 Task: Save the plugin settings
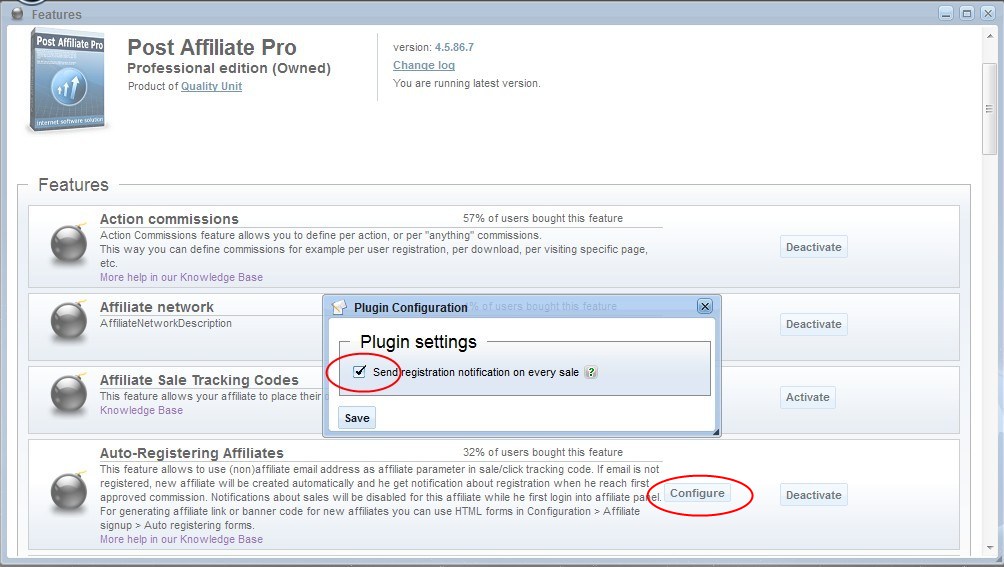click(x=357, y=418)
